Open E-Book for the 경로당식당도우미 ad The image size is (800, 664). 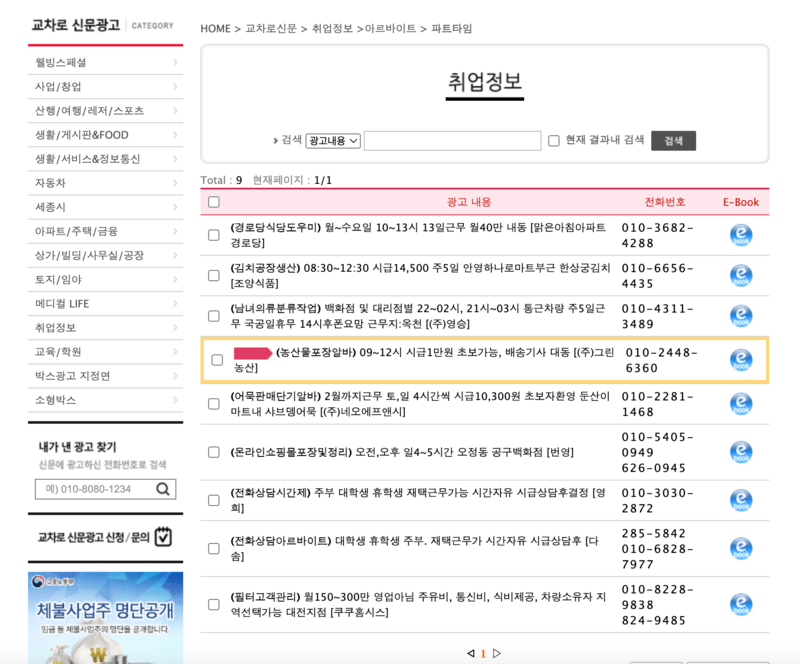tap(741, 234)
